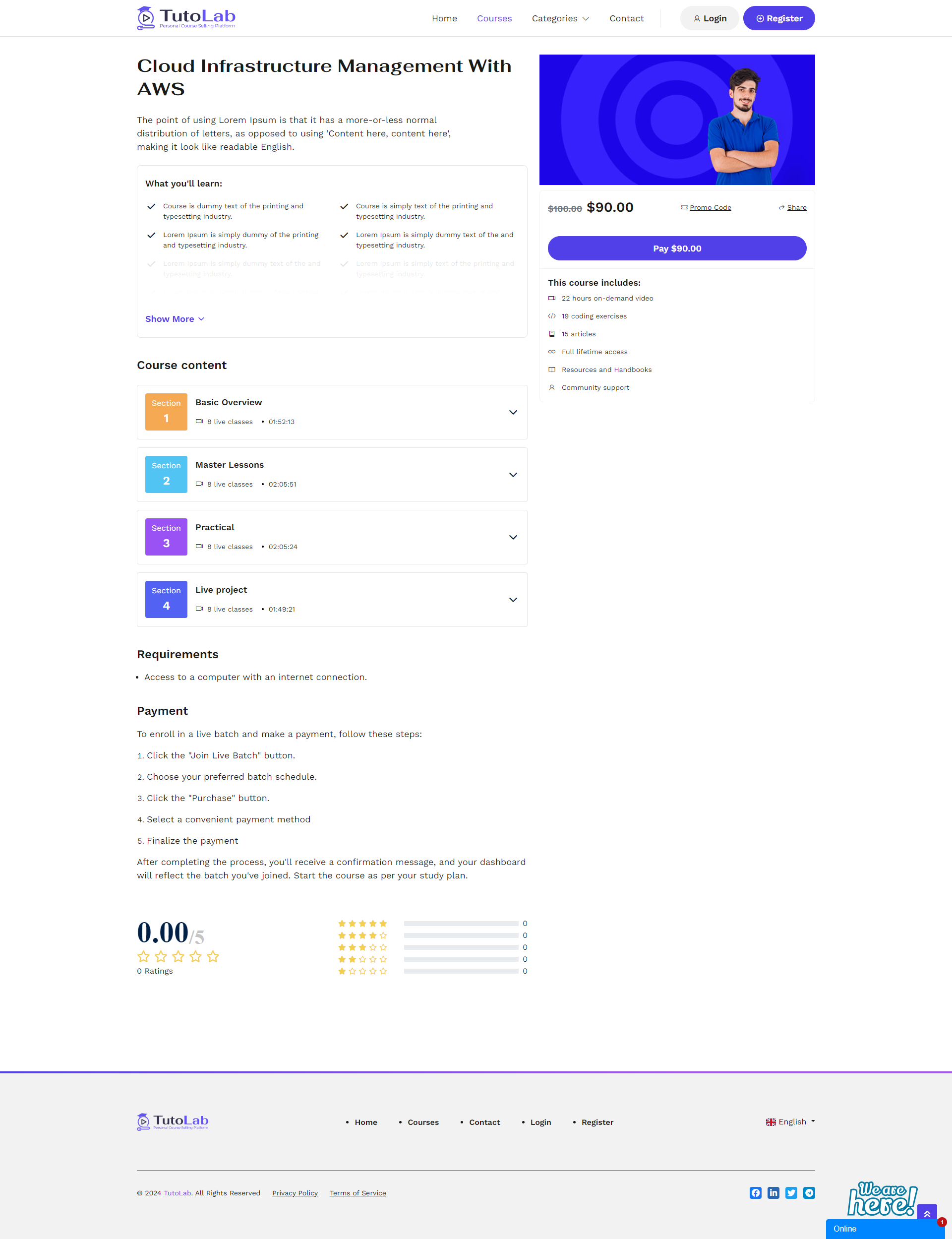This screenshot has width=952, height=1239.
Task: Click the Pay $90.00 button
Action: 677,248
